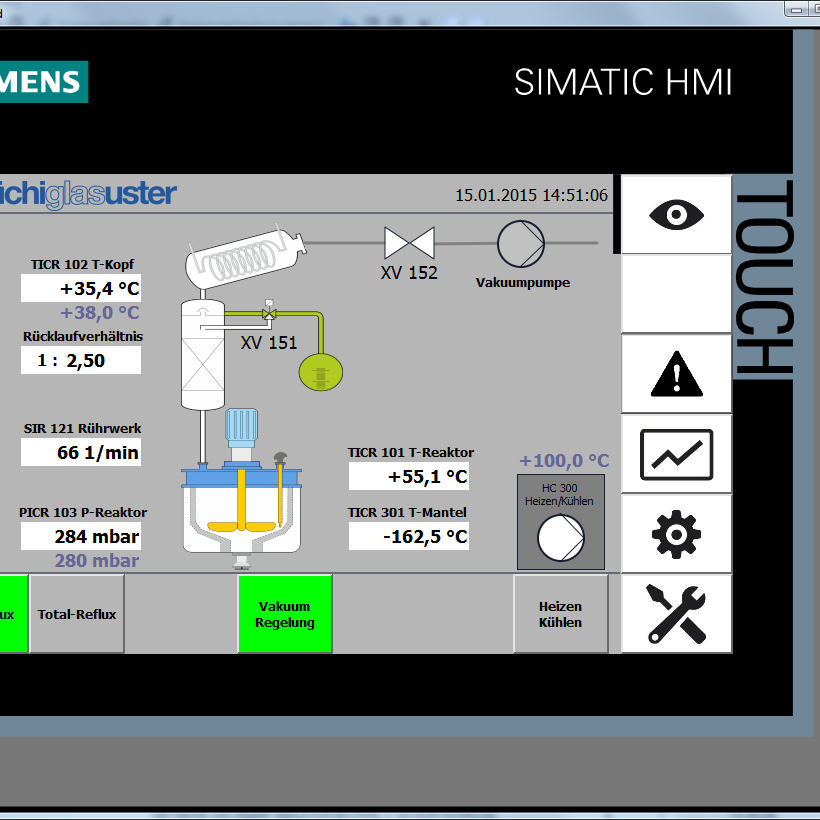Edit the SIR 121 Rührwerk speed field
Viewport: 820px width, 820px height.
coord(81,452)
